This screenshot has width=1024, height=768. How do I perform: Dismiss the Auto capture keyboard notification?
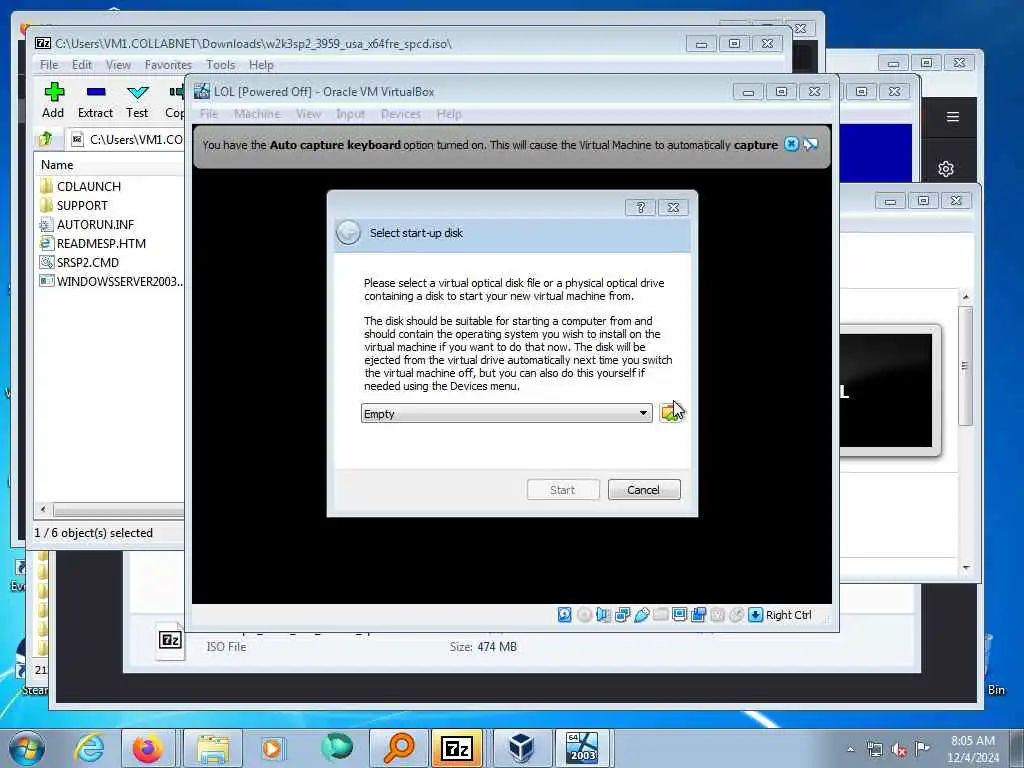pyautogui.click(x=791, y=144)
